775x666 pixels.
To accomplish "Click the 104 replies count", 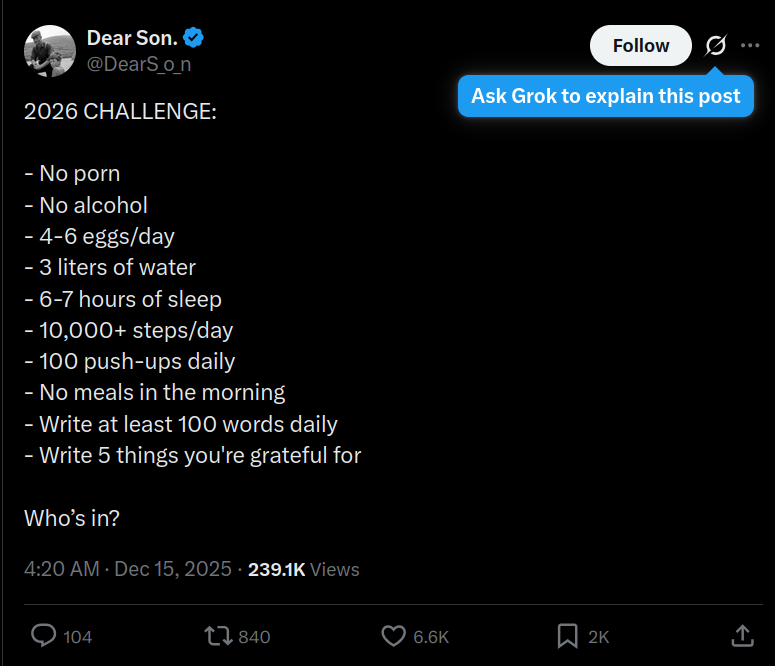I will (78, 637).
